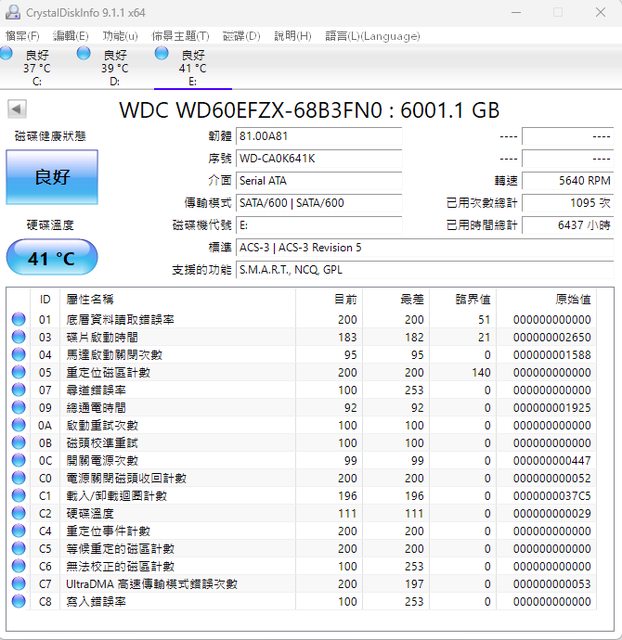Click the 41 °C temperature button
Screen dimensions: 622x640
tap(52, 259)
